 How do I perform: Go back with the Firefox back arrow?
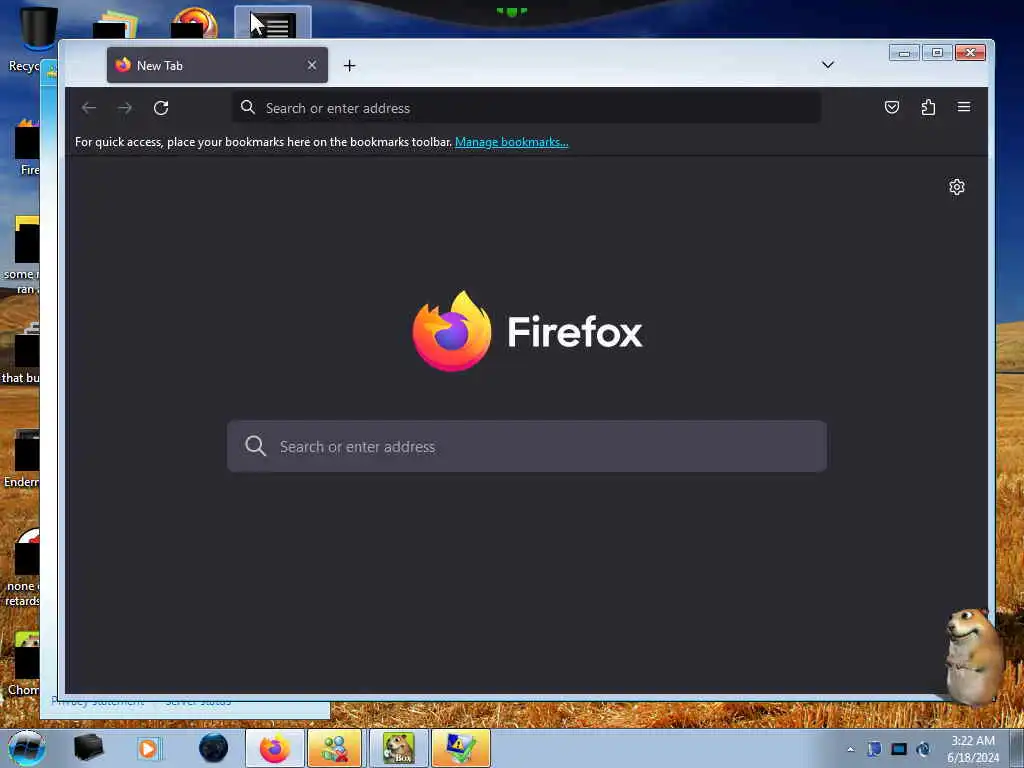tap(89, 108)
